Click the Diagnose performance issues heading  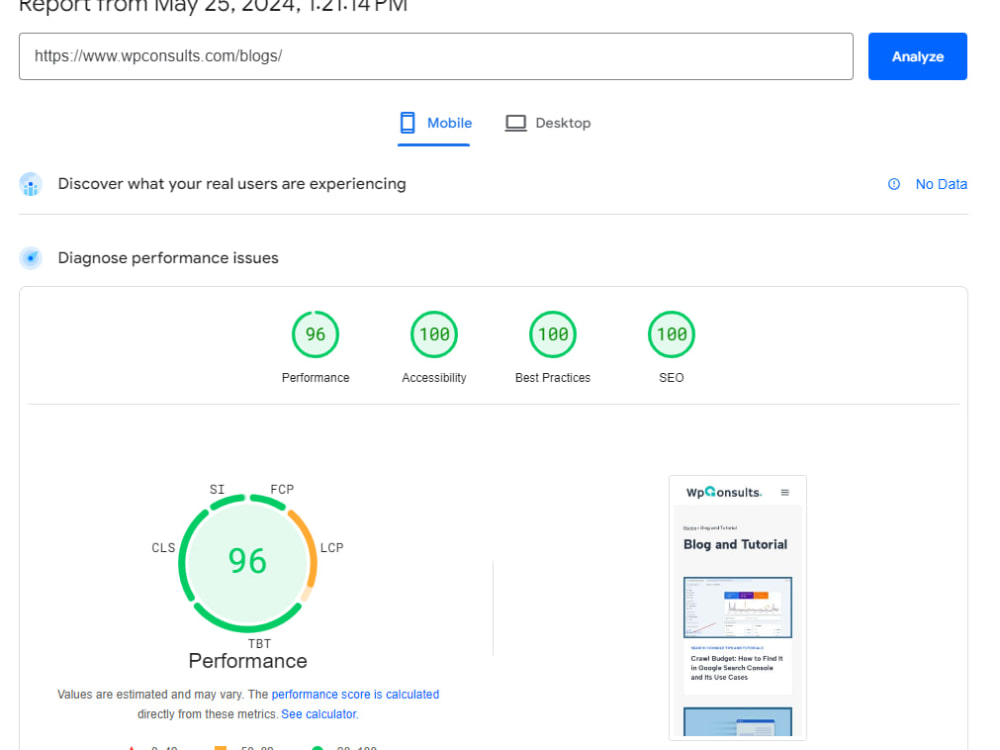[168, 258]
